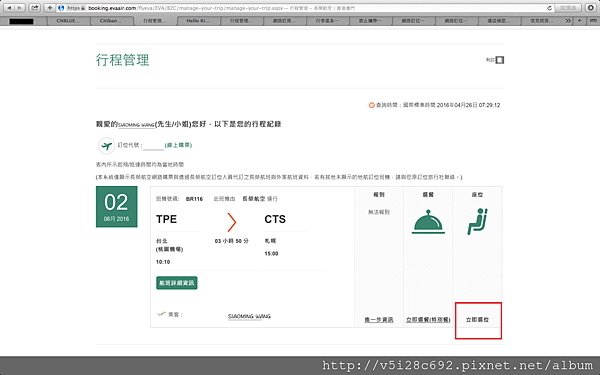Open the 線上購票 link
Image resolution: width=600 pixels, height=375 pixels.
point(178,145)
